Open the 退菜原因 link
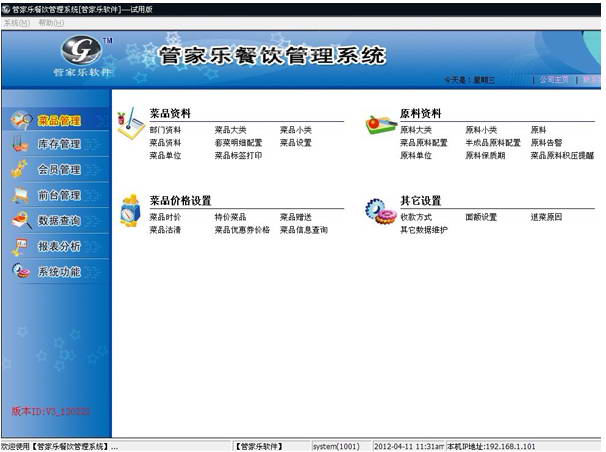Image resolution: width=606 pixels, height=452 pixels. point(546,217)
